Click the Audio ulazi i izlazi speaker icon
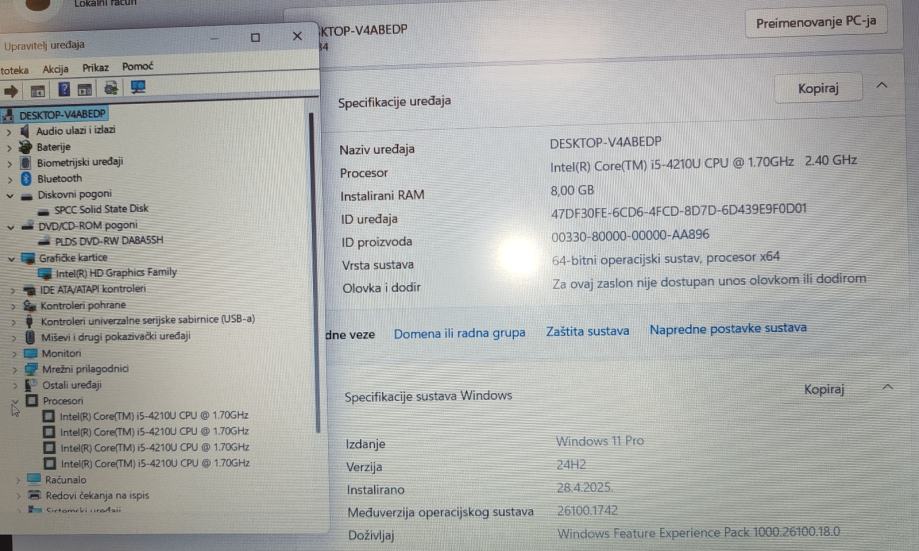The image size is (919, 551). 25,131
